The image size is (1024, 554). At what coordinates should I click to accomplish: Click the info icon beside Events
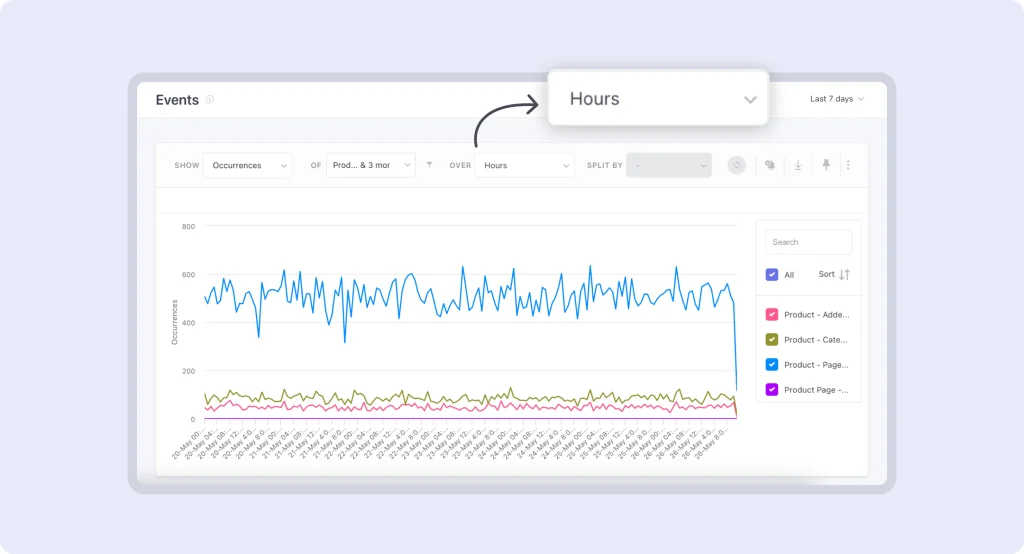click(x=210, y=100)
